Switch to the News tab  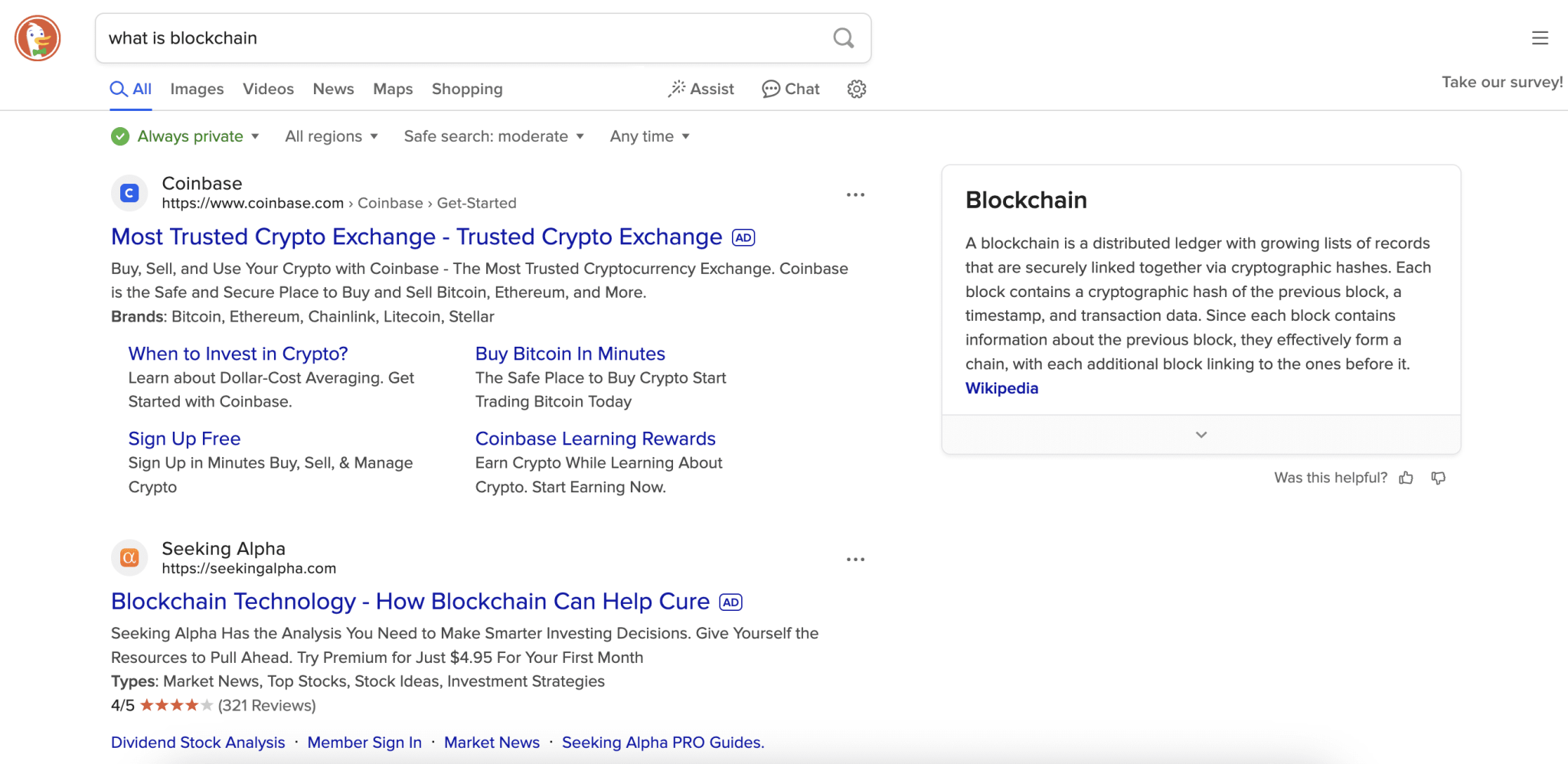click(x=332, y=89)
